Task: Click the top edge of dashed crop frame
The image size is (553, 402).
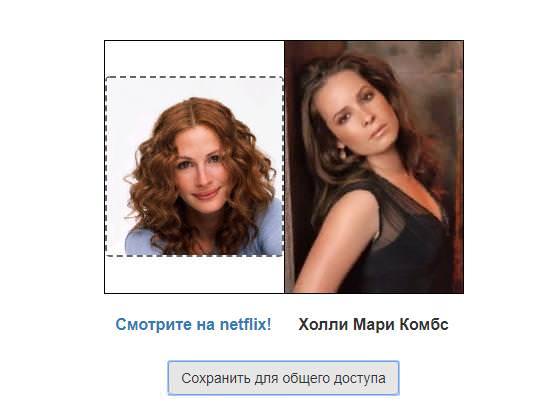Action: tap(195, 77)
